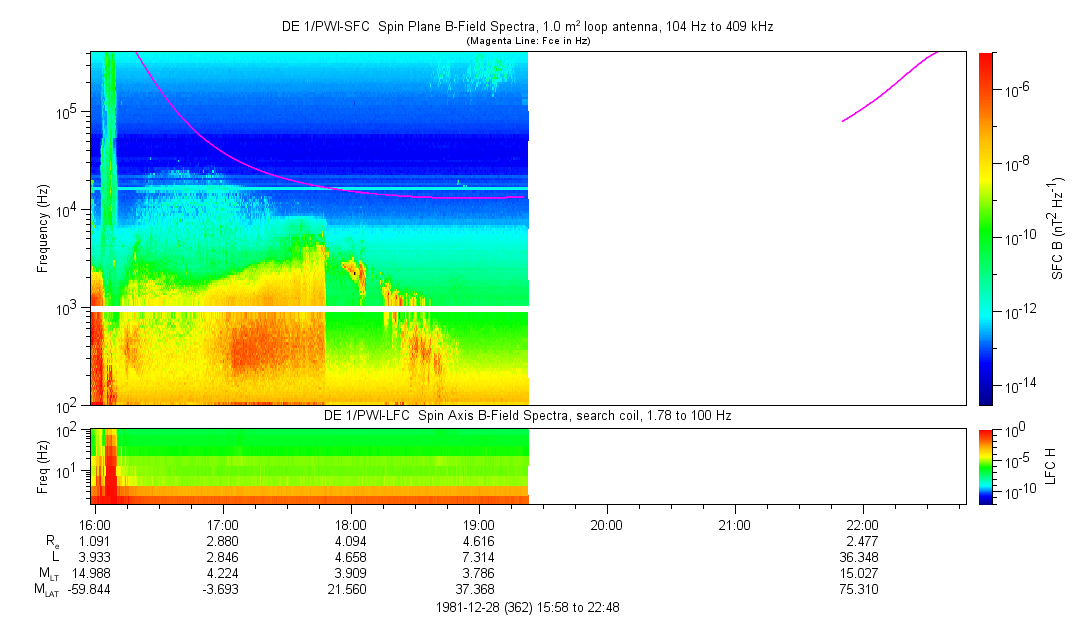
Task: Click the Freq (Hz) lower axis label
Action: [x=43, y=465]
